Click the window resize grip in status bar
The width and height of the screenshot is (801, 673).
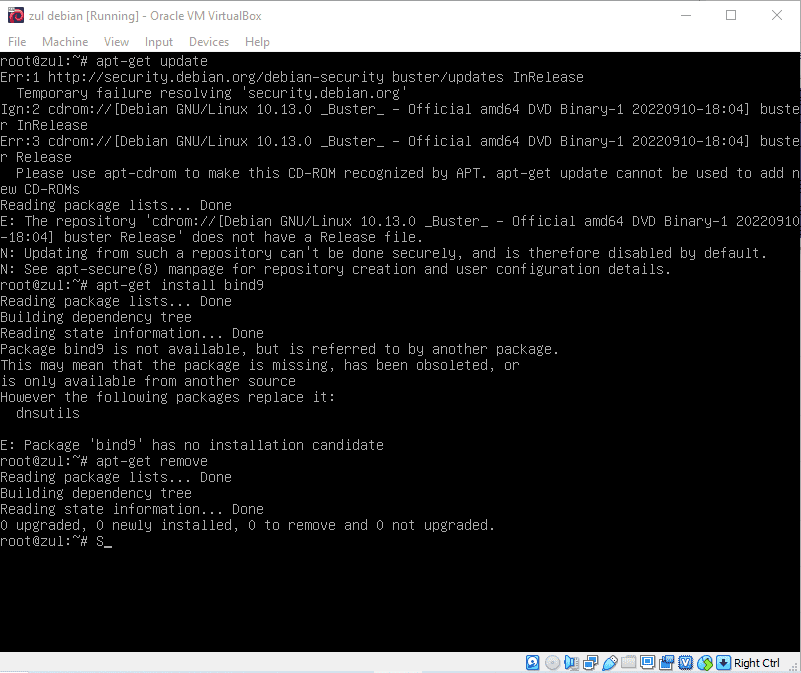coord(793,665)
